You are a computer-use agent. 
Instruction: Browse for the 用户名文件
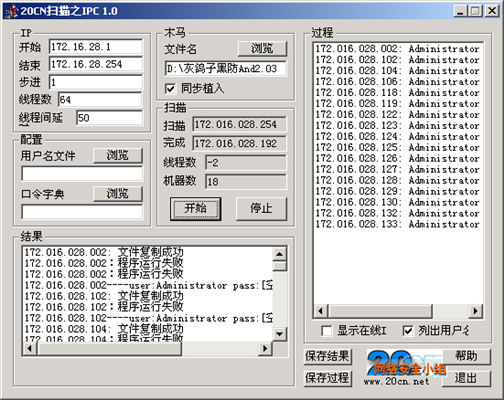pos(118,155)
